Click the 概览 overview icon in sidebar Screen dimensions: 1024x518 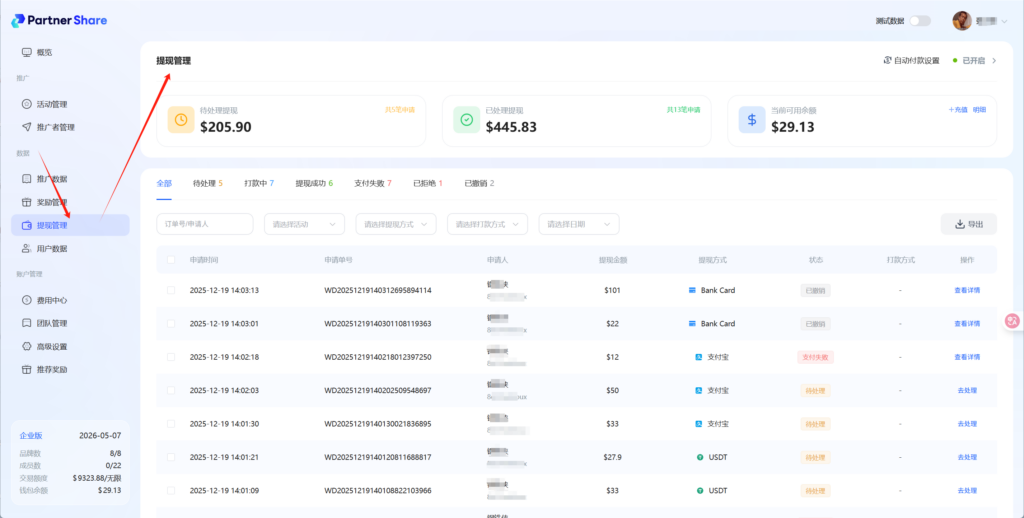26,52
